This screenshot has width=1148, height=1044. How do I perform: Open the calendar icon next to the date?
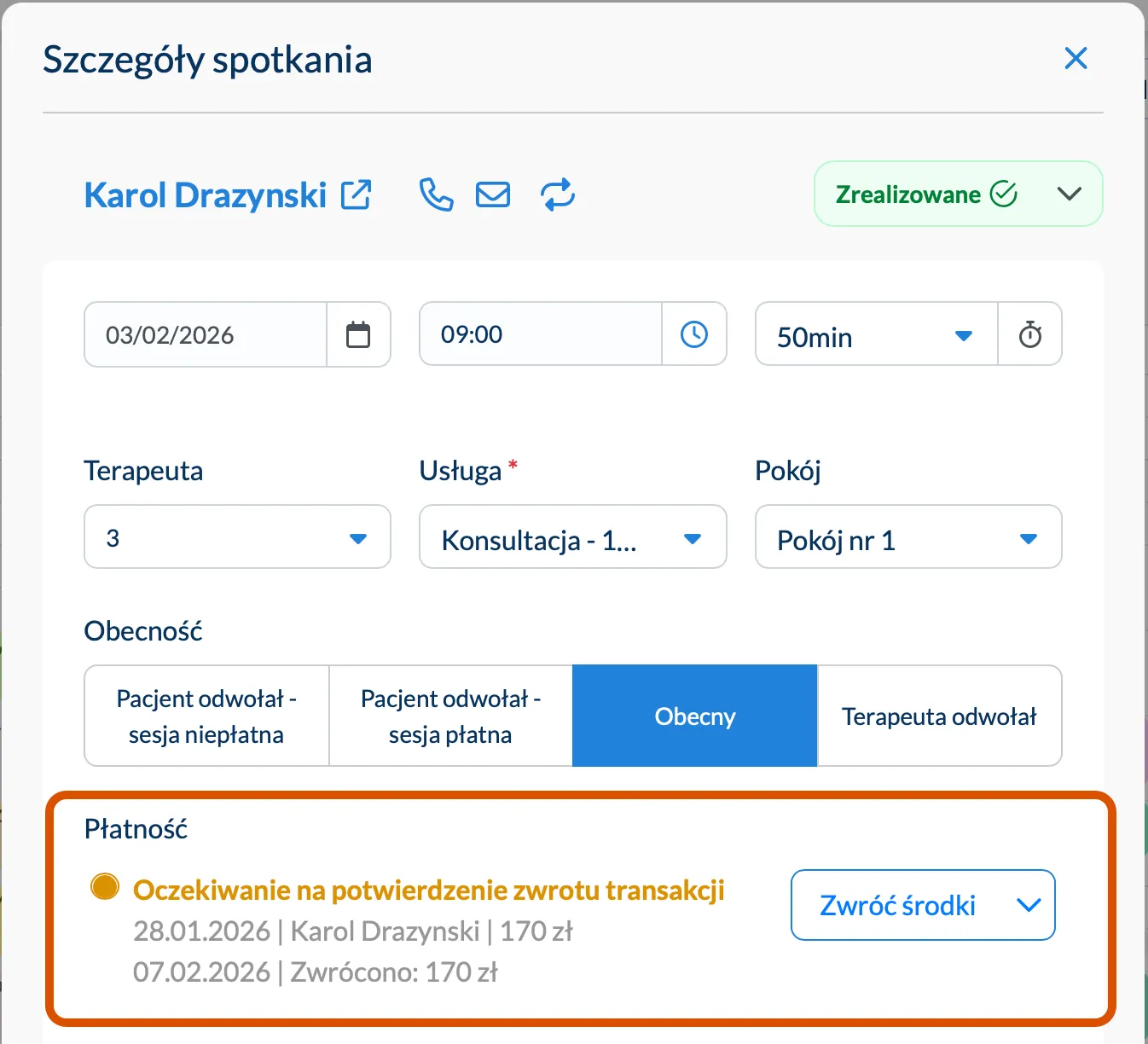click(x=358, y=334)
